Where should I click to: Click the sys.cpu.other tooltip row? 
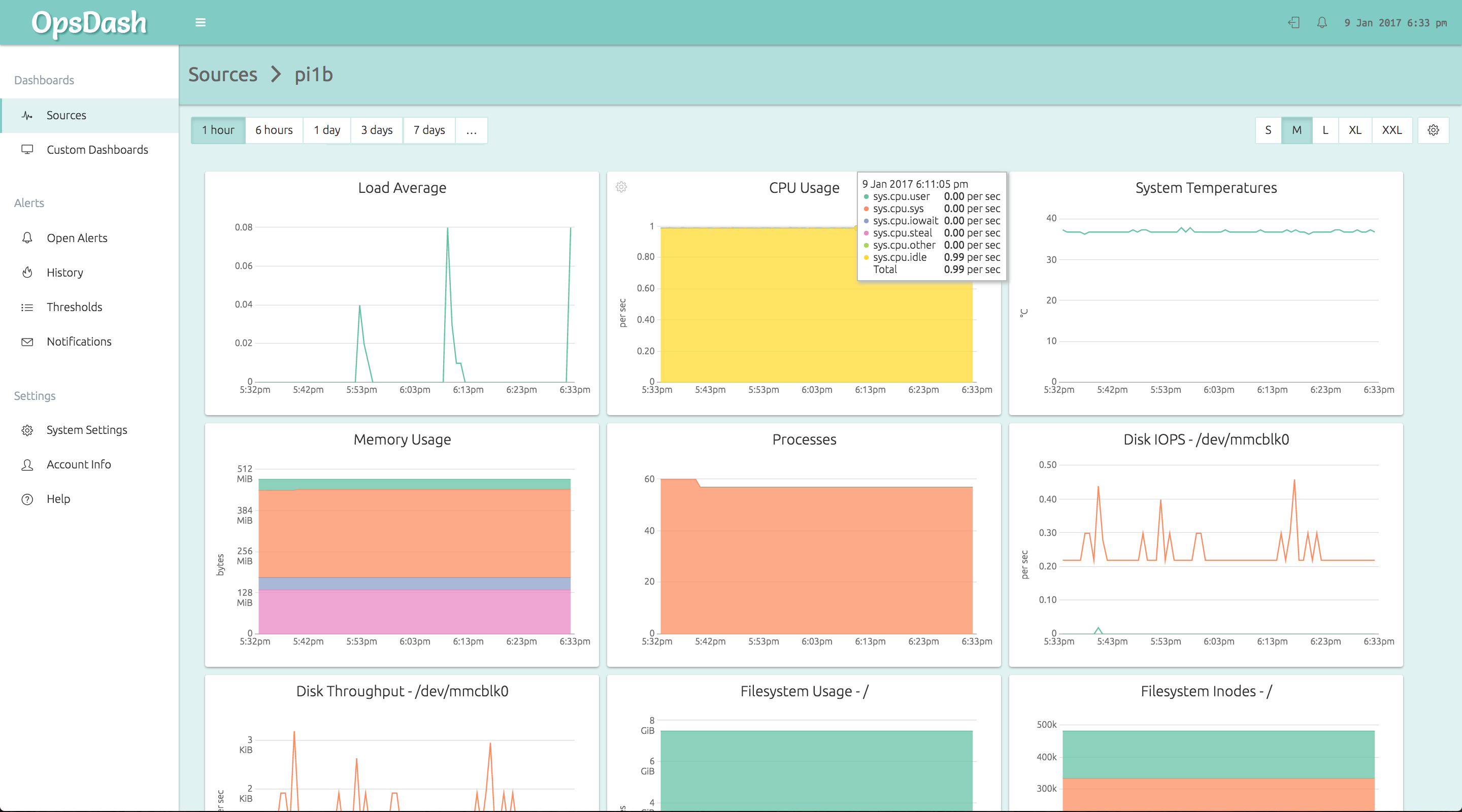coord(932,245)
